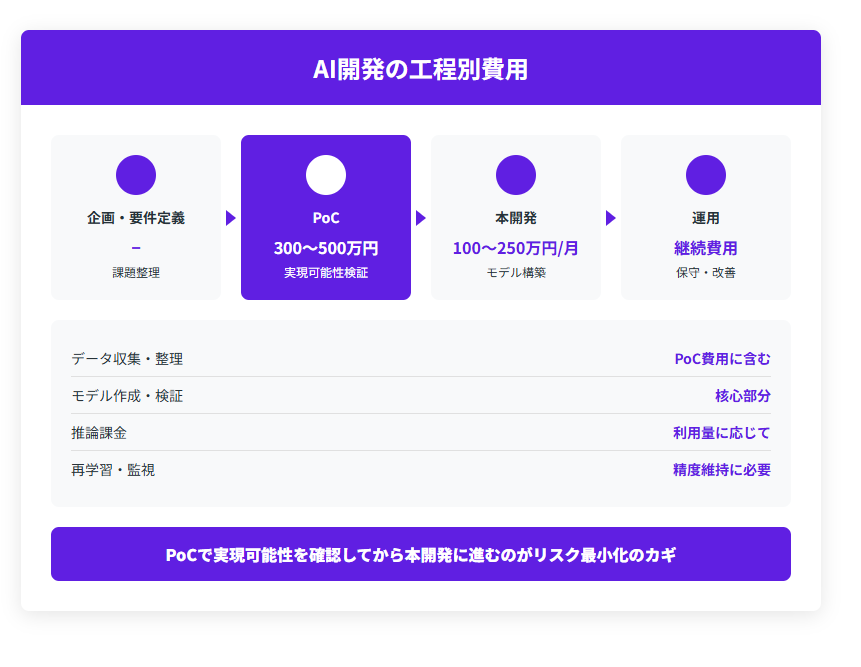
Task: Click the circle icon above 企画・要件定義
Action: (x=136, y=175)
